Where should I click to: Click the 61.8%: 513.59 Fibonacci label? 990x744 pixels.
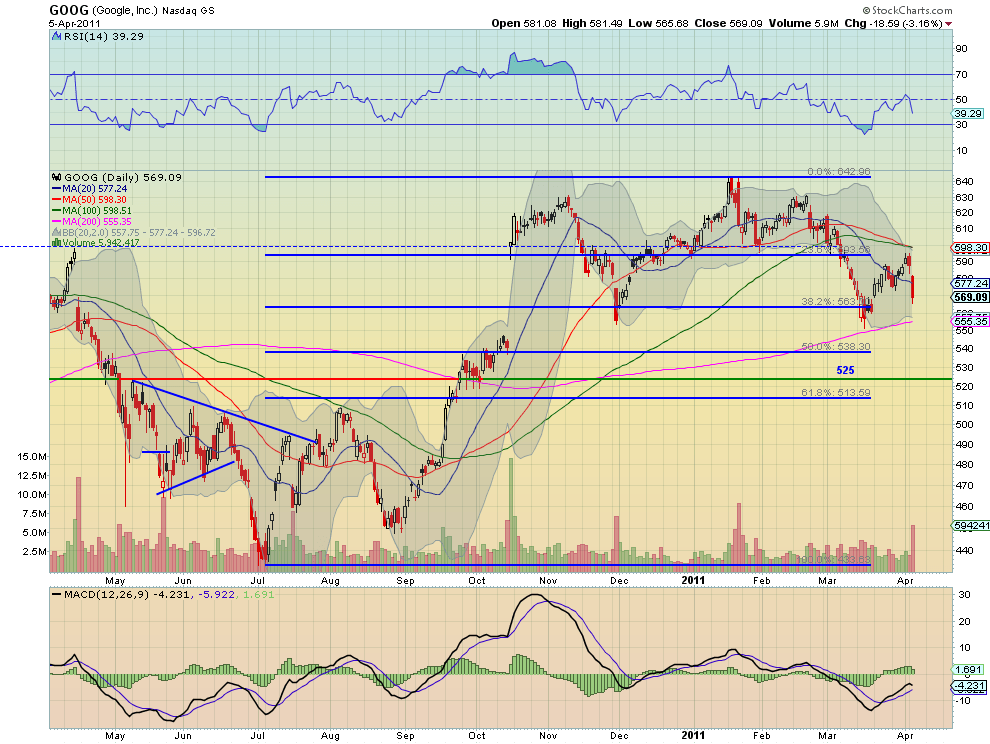[836, 393]
